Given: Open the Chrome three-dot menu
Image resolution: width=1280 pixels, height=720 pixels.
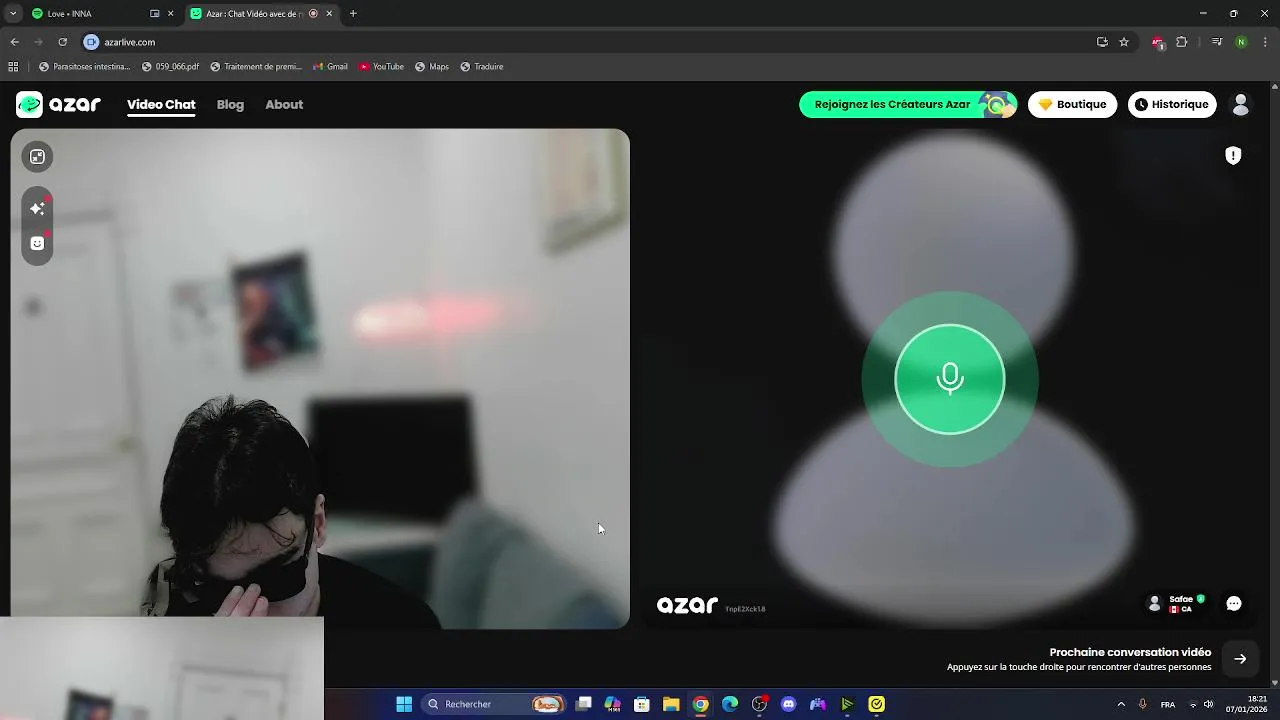Looking at the screenshot, I should click(1265, 42).
